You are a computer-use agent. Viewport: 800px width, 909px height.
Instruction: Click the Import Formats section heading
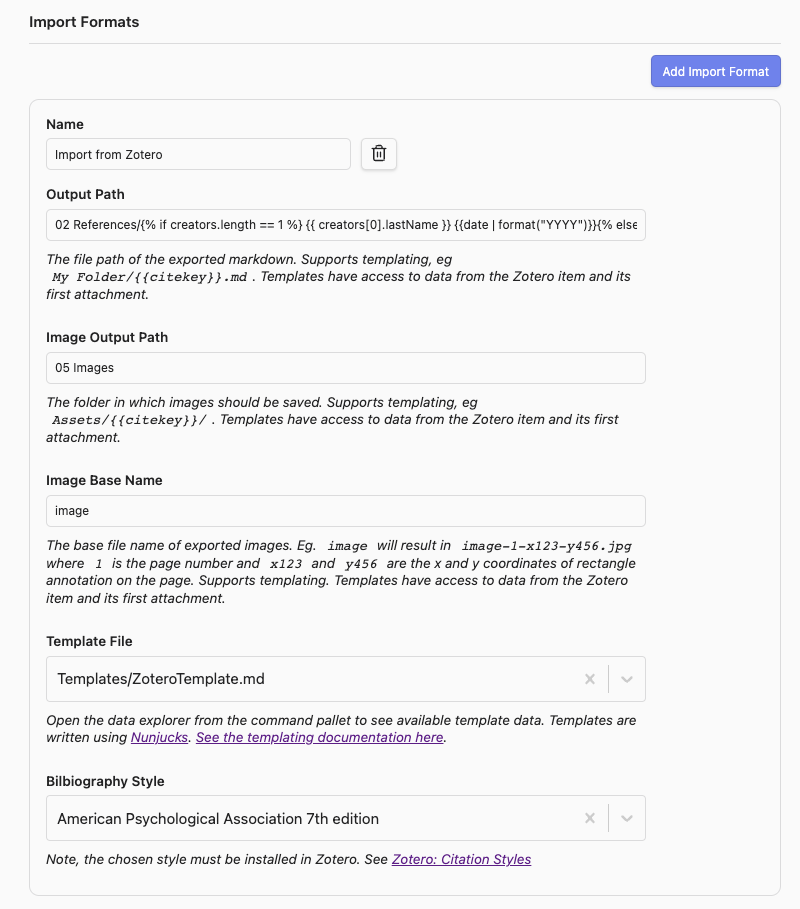point(84,21)
